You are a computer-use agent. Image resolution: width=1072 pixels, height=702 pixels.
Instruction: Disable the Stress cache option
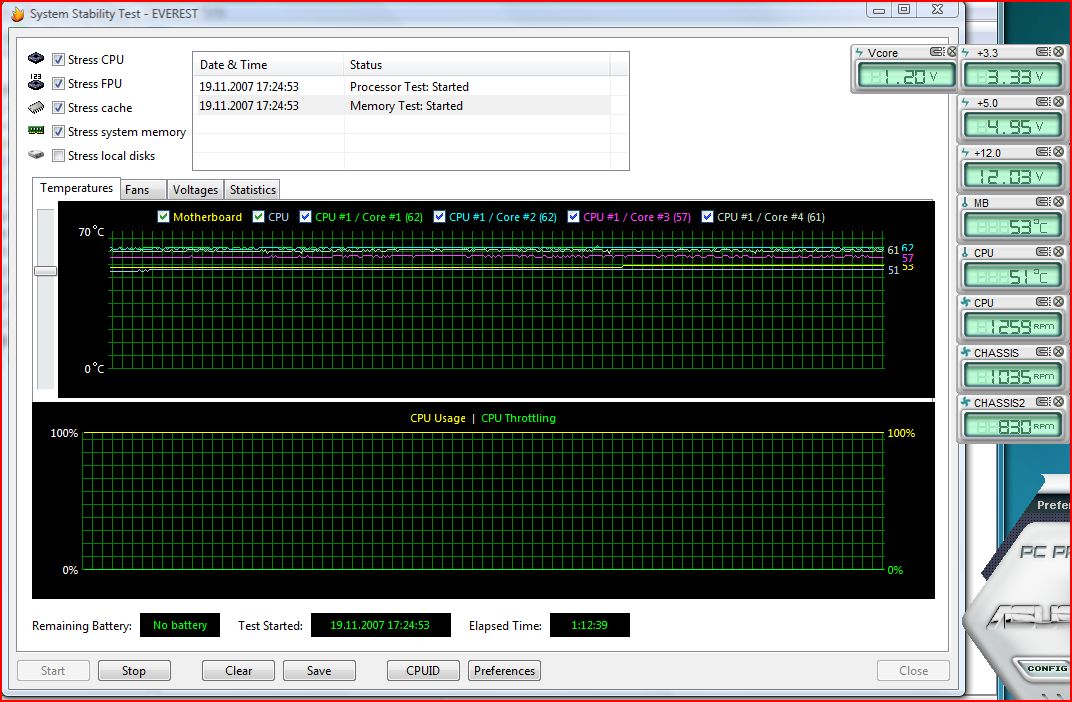tap(58, 107)
